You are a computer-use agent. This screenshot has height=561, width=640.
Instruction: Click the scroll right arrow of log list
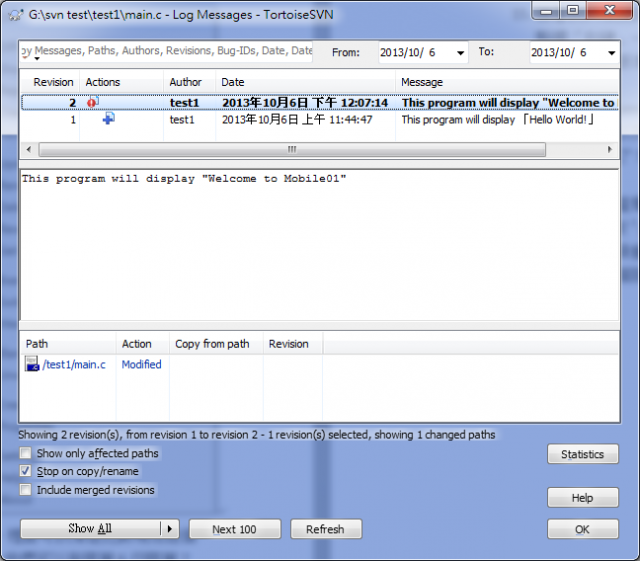(610, 149)
